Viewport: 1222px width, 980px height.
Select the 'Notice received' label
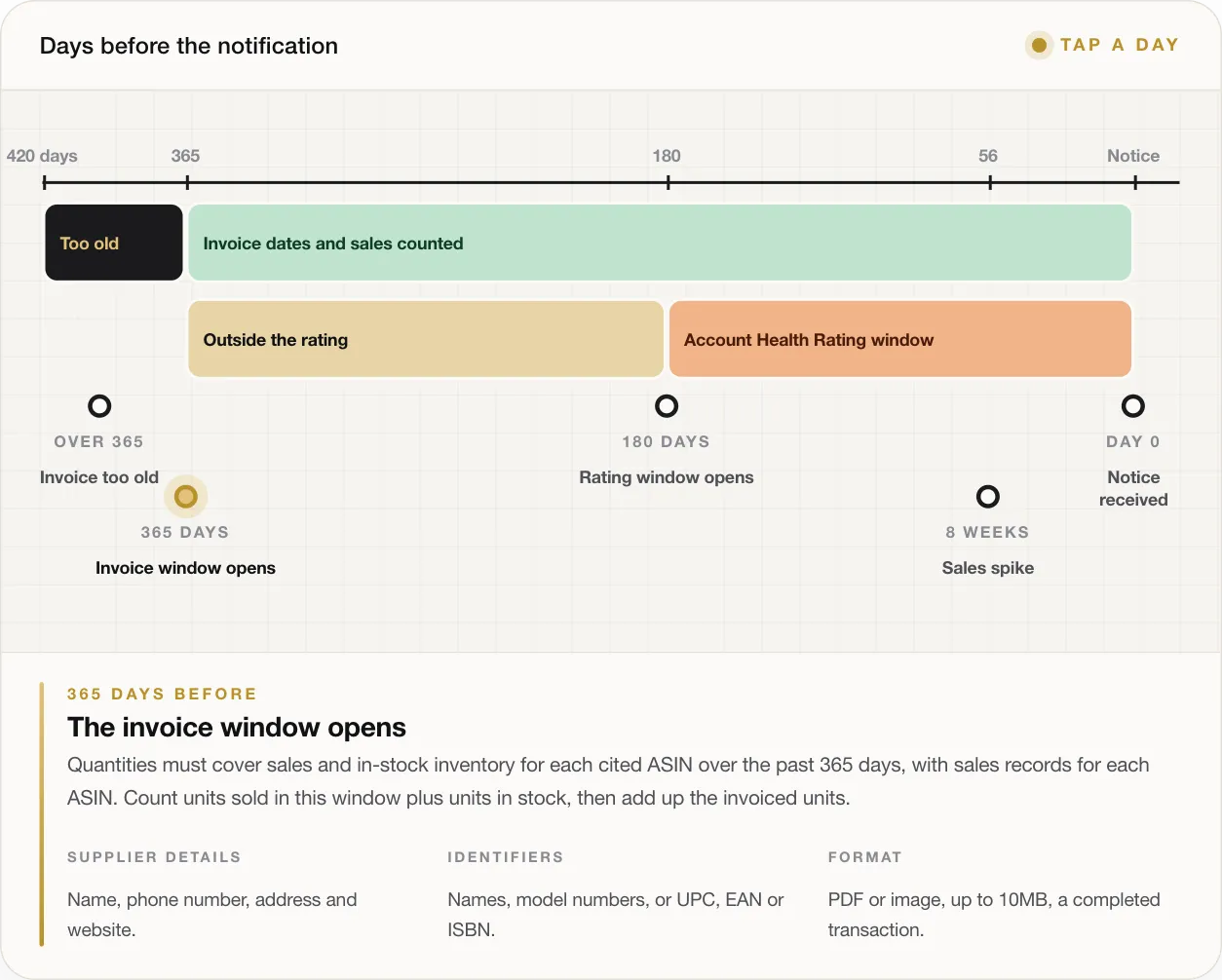click(x=1133, y=488)
